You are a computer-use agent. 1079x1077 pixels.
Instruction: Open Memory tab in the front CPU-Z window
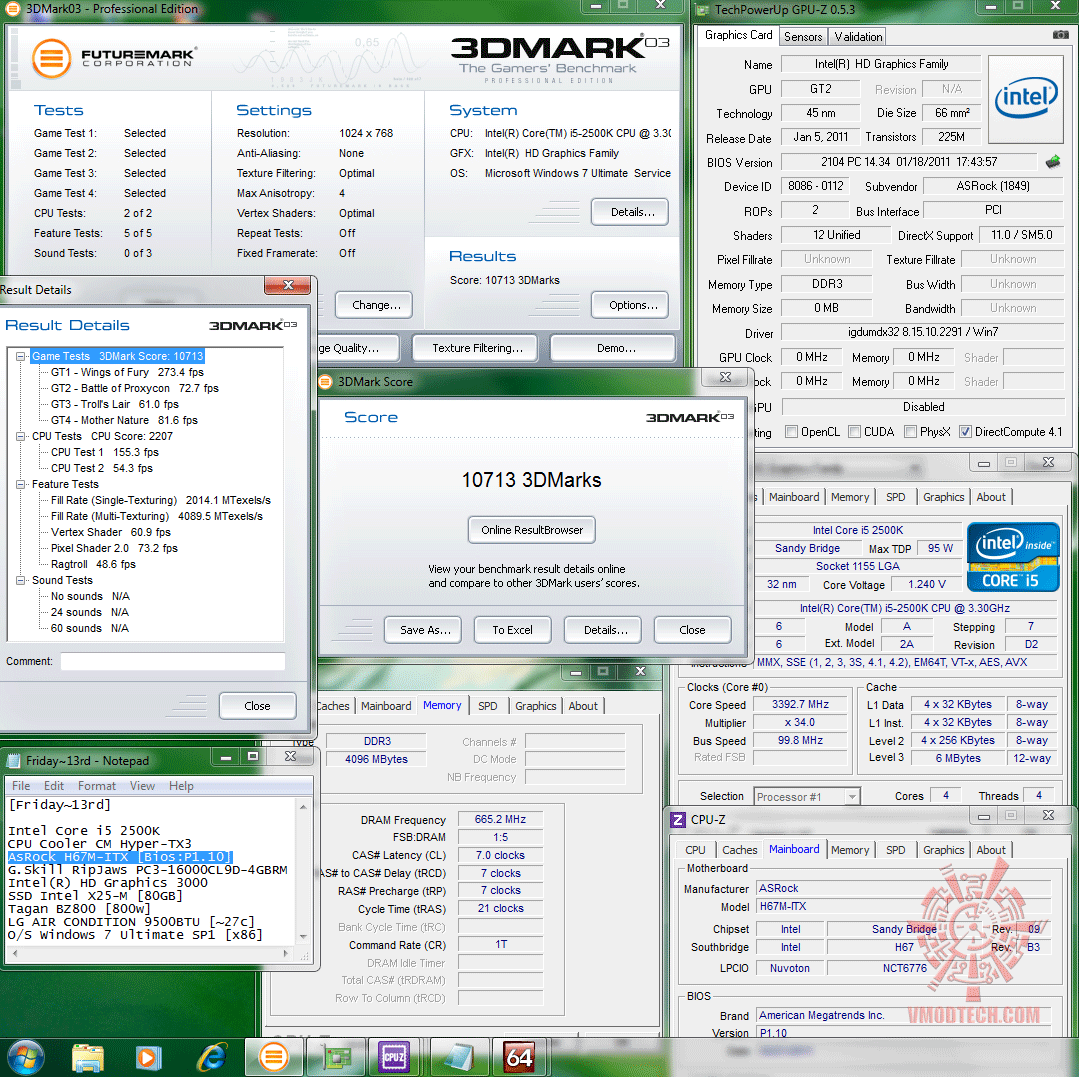coord(850,850)
